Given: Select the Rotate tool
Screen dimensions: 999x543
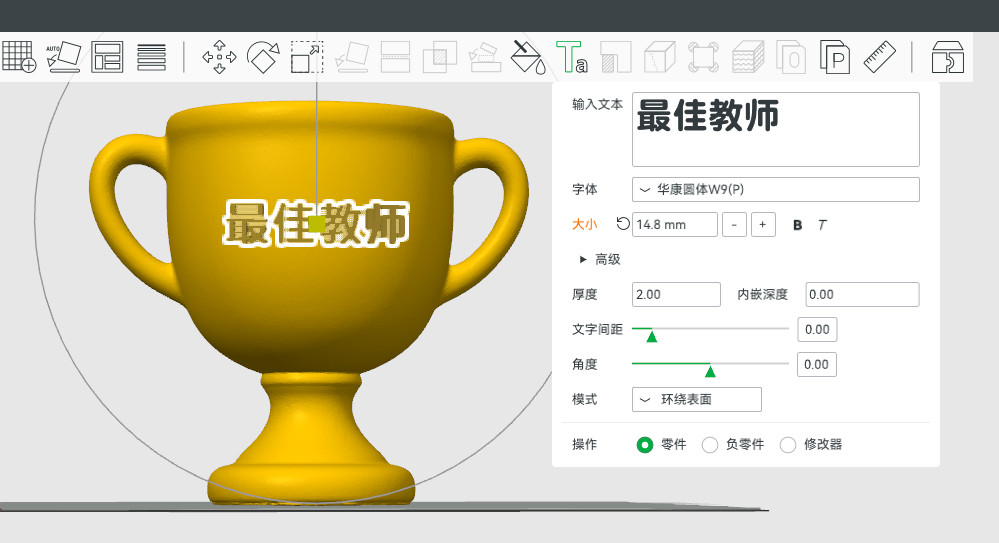Looking at the screenshot, I should (x=263, y=57).
